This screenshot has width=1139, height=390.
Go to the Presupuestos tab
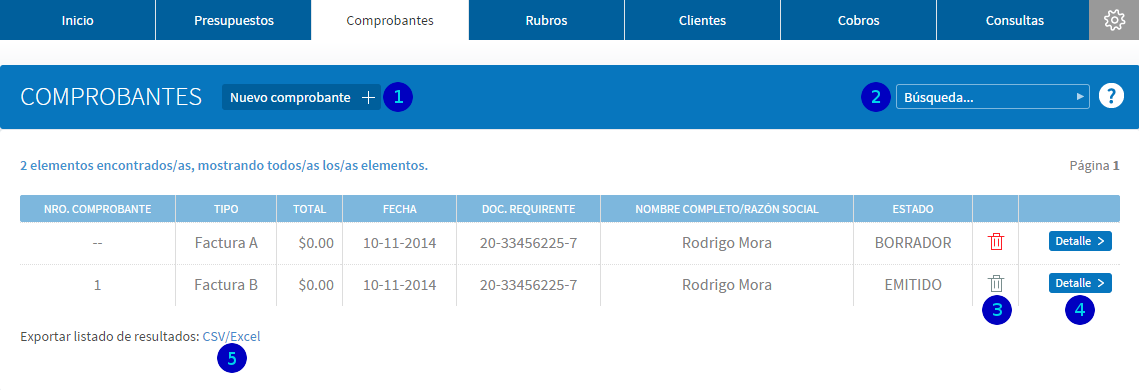click(x=234, y=20)
